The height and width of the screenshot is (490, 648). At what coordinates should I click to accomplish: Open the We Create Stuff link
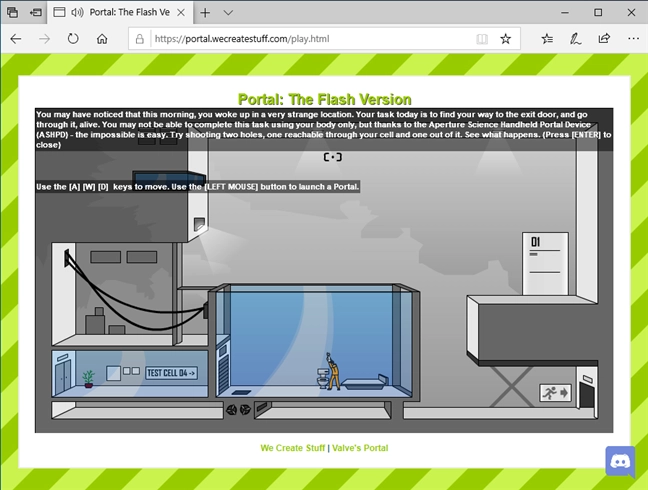click(293, 448)
